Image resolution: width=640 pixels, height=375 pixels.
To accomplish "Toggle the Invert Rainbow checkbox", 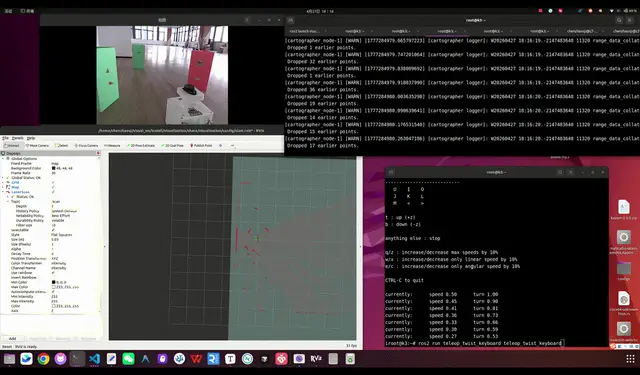I will (x=53, y=277).
